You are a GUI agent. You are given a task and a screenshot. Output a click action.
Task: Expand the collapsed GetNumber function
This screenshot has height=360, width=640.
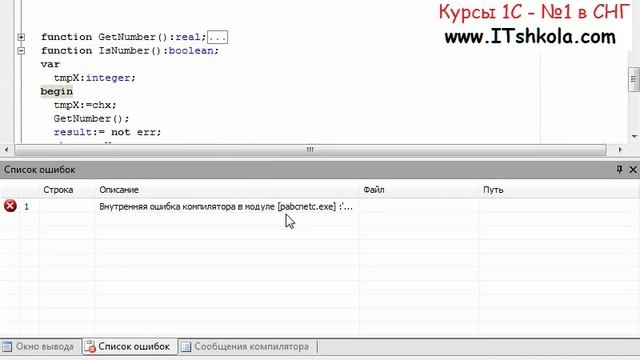coord(21,37)
